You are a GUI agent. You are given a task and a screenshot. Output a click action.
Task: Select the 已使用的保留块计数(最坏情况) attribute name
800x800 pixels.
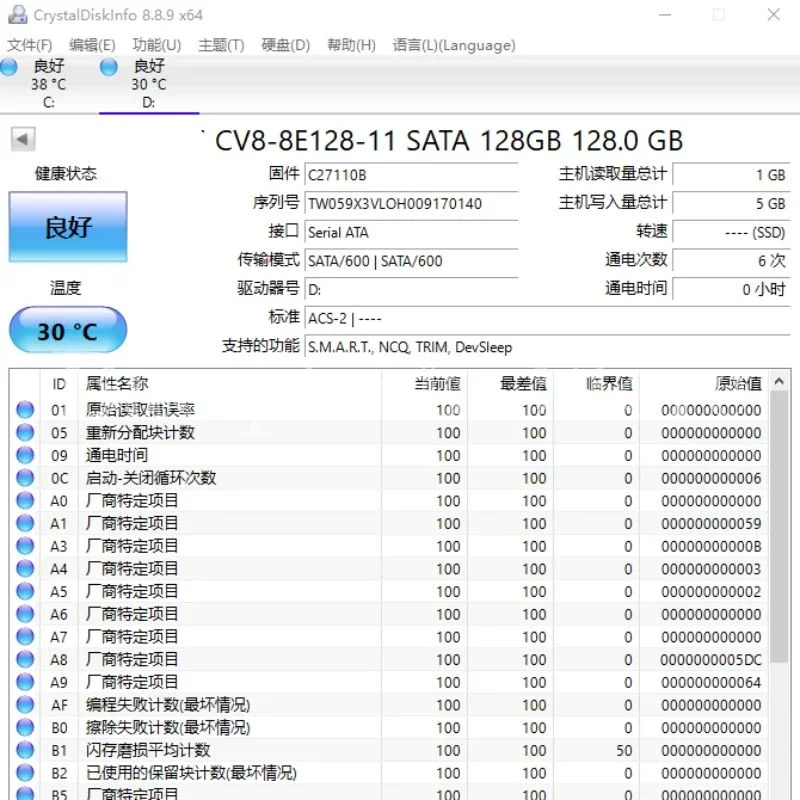coord(191,773)
